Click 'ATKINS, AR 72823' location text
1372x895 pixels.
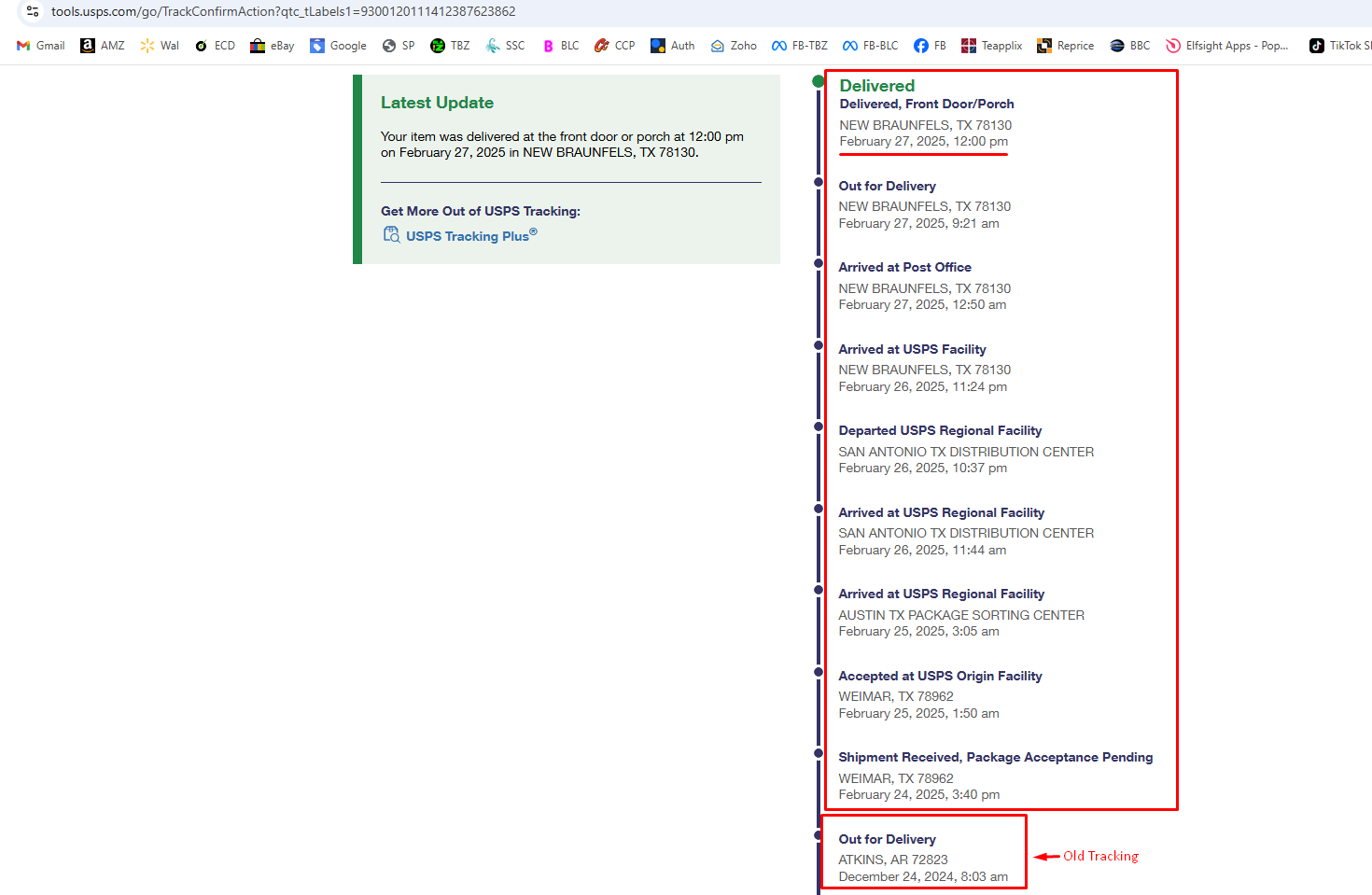pyautogui.click(x=893, y=860)
